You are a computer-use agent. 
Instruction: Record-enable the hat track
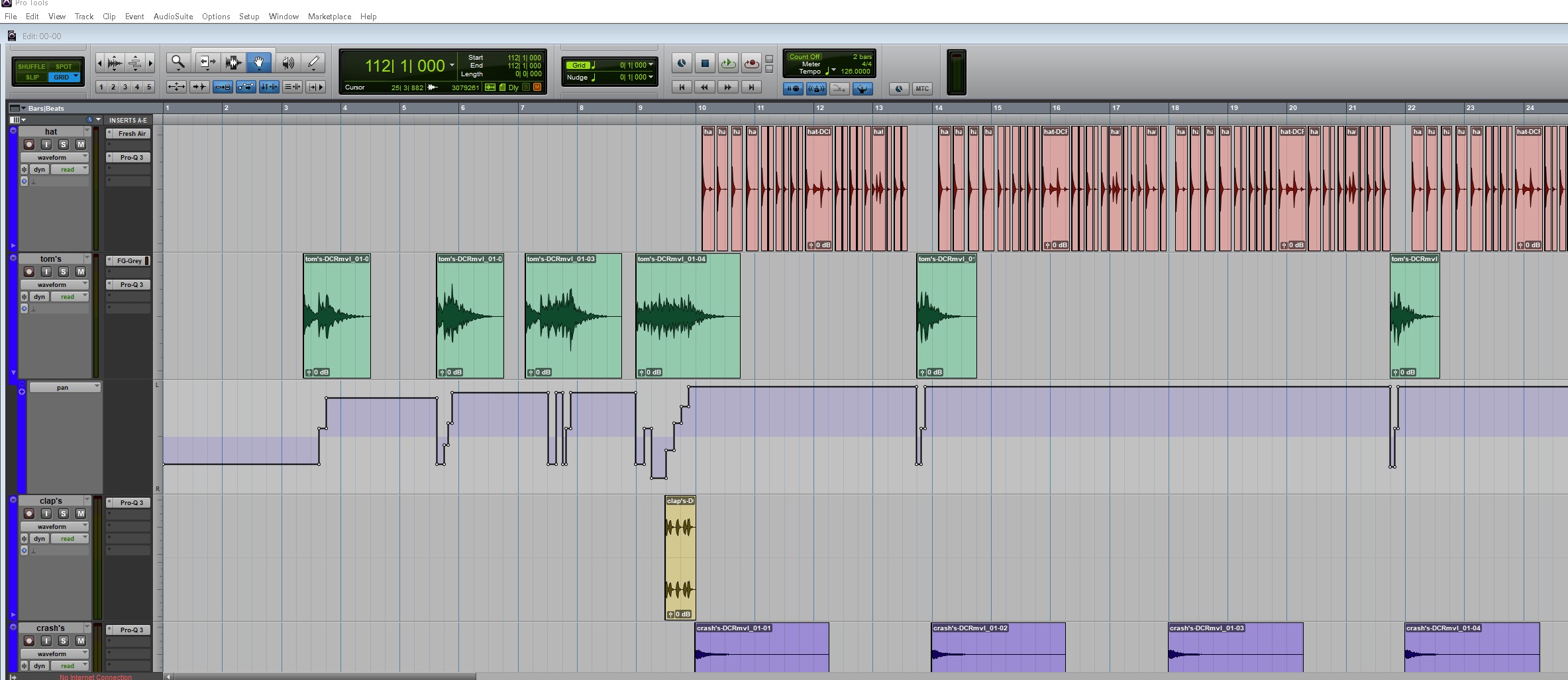(28, 144)
